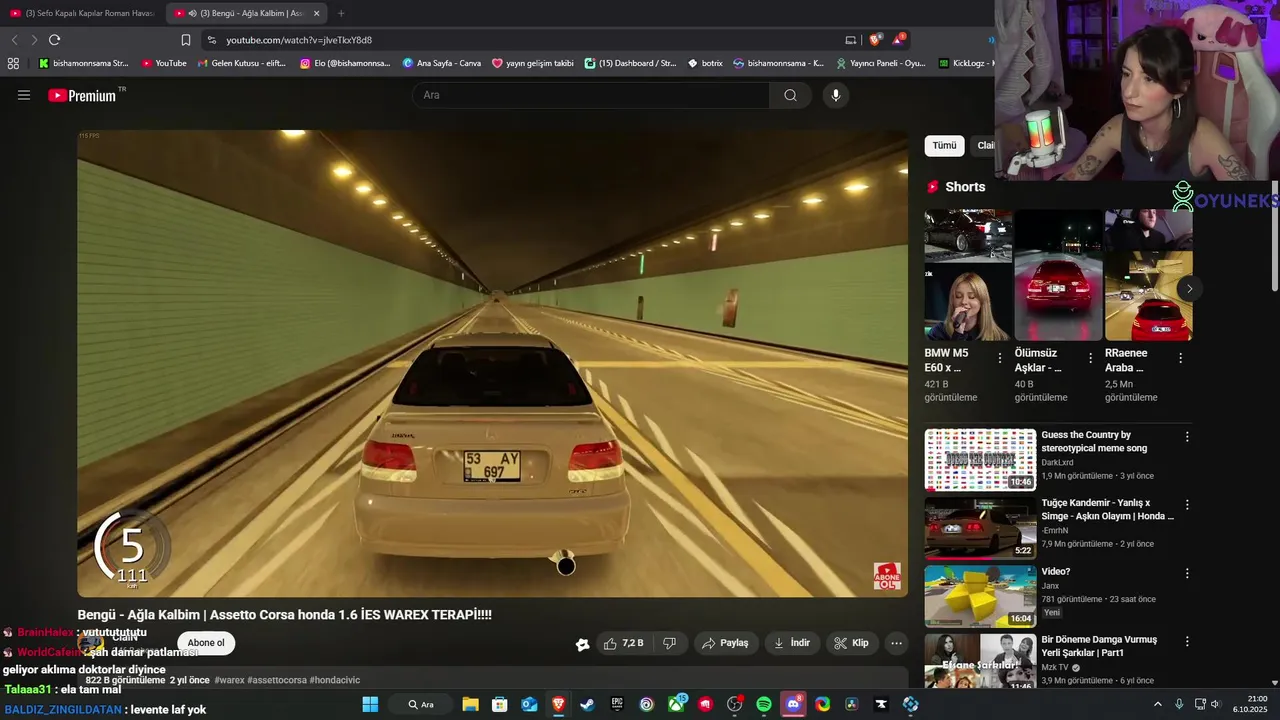Open YouTube bookmark

pos(164,63)
